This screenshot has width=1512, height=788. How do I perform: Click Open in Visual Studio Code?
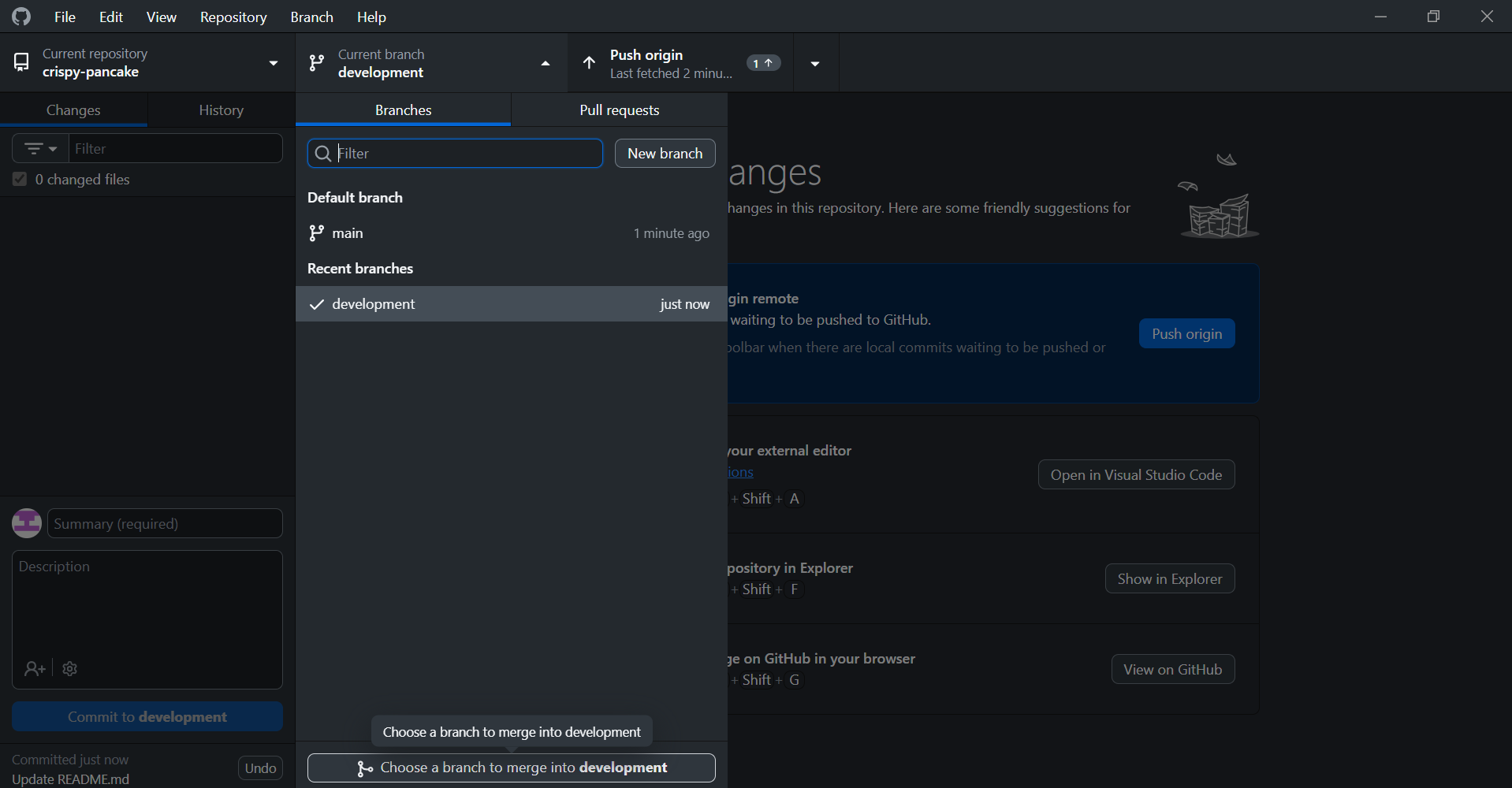point(1137,474)
